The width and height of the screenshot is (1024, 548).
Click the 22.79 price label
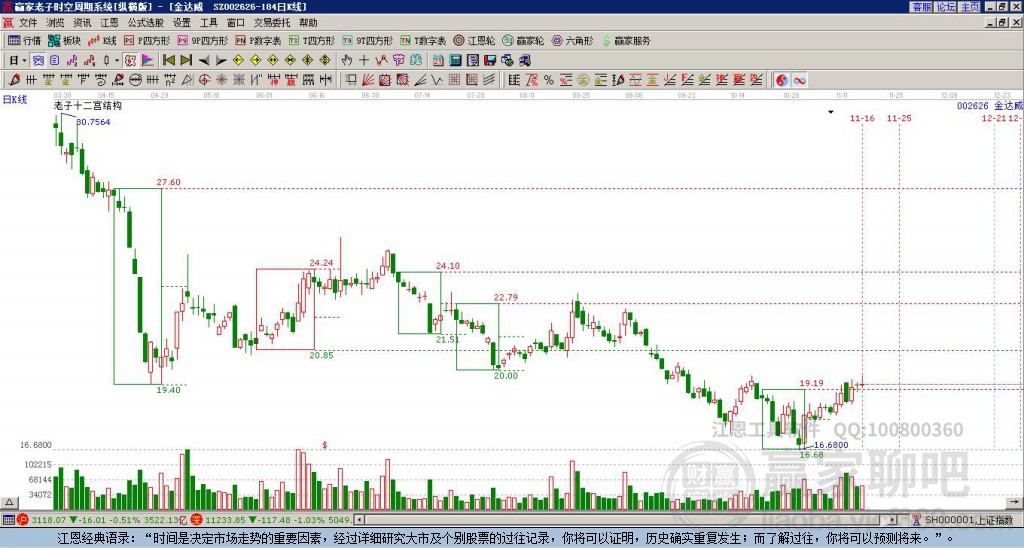pos(505,298)
